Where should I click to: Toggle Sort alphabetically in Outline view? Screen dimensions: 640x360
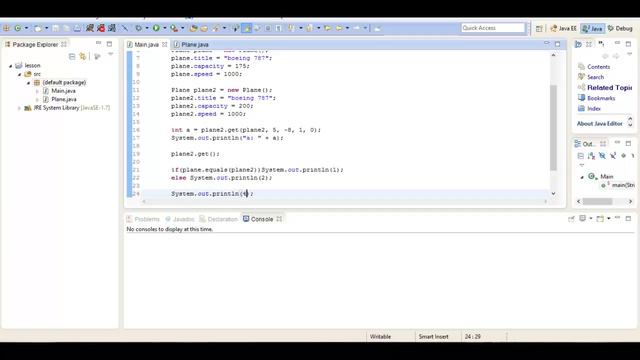click(591, 156)
